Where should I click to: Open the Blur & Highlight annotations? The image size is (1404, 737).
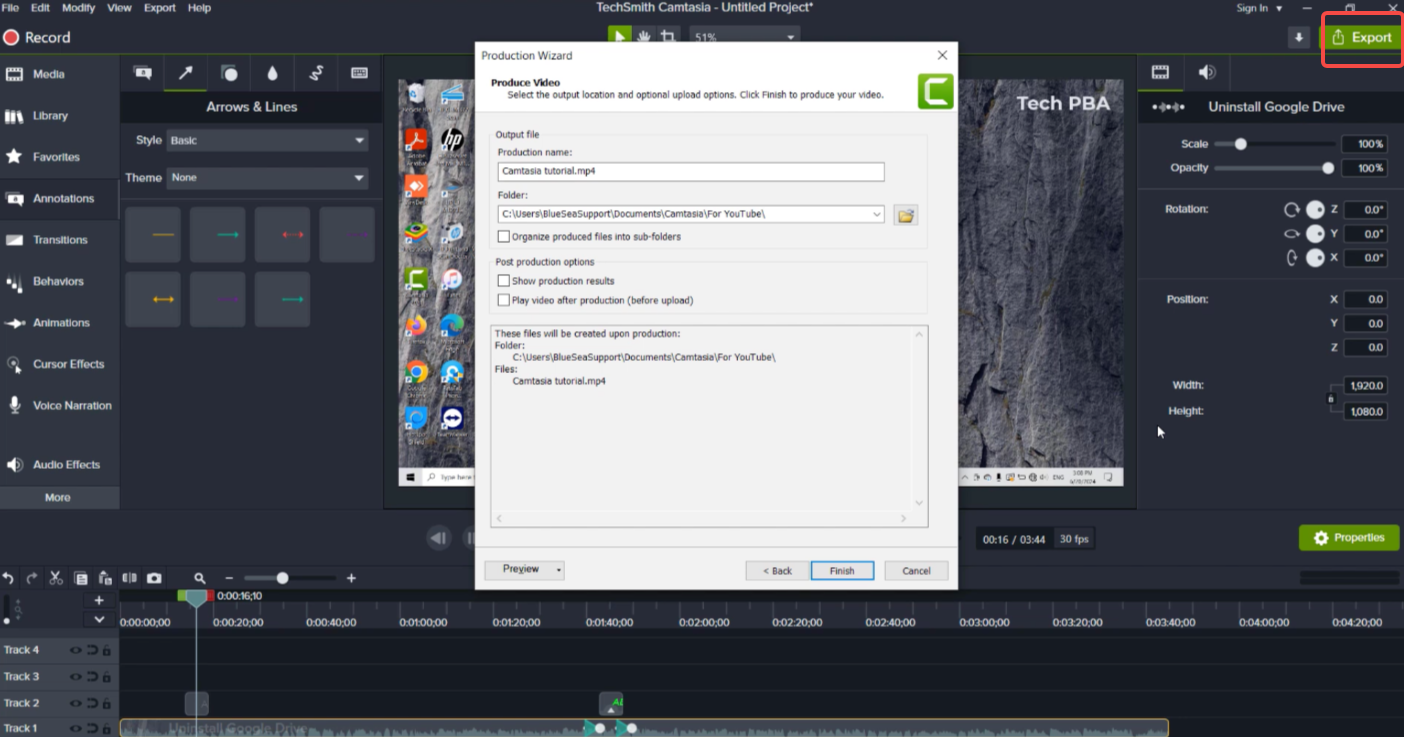272,73
